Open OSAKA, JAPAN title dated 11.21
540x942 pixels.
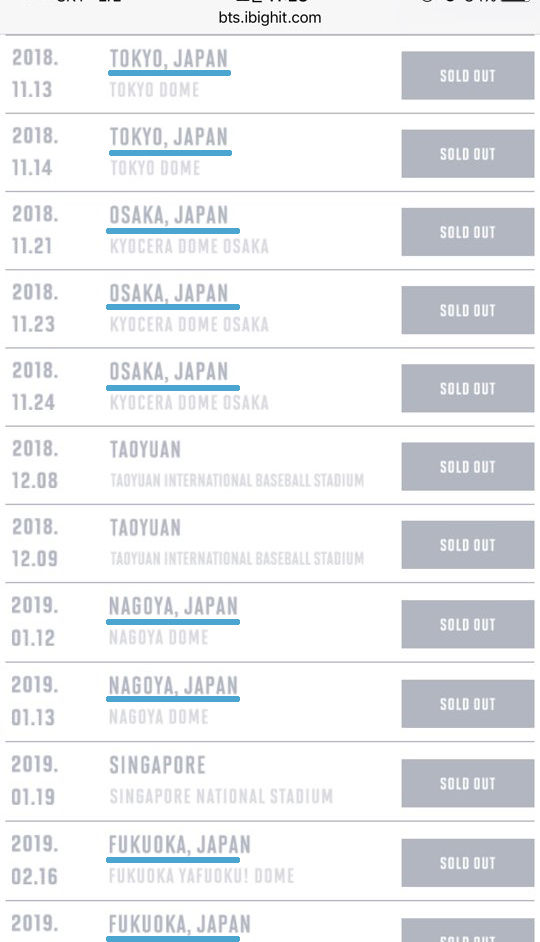pyautogui.click(x=169, y=215)
